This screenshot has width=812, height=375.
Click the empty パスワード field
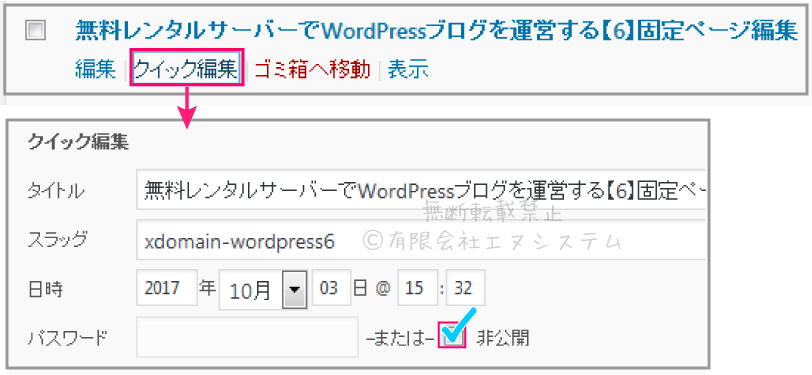(248, 337)
